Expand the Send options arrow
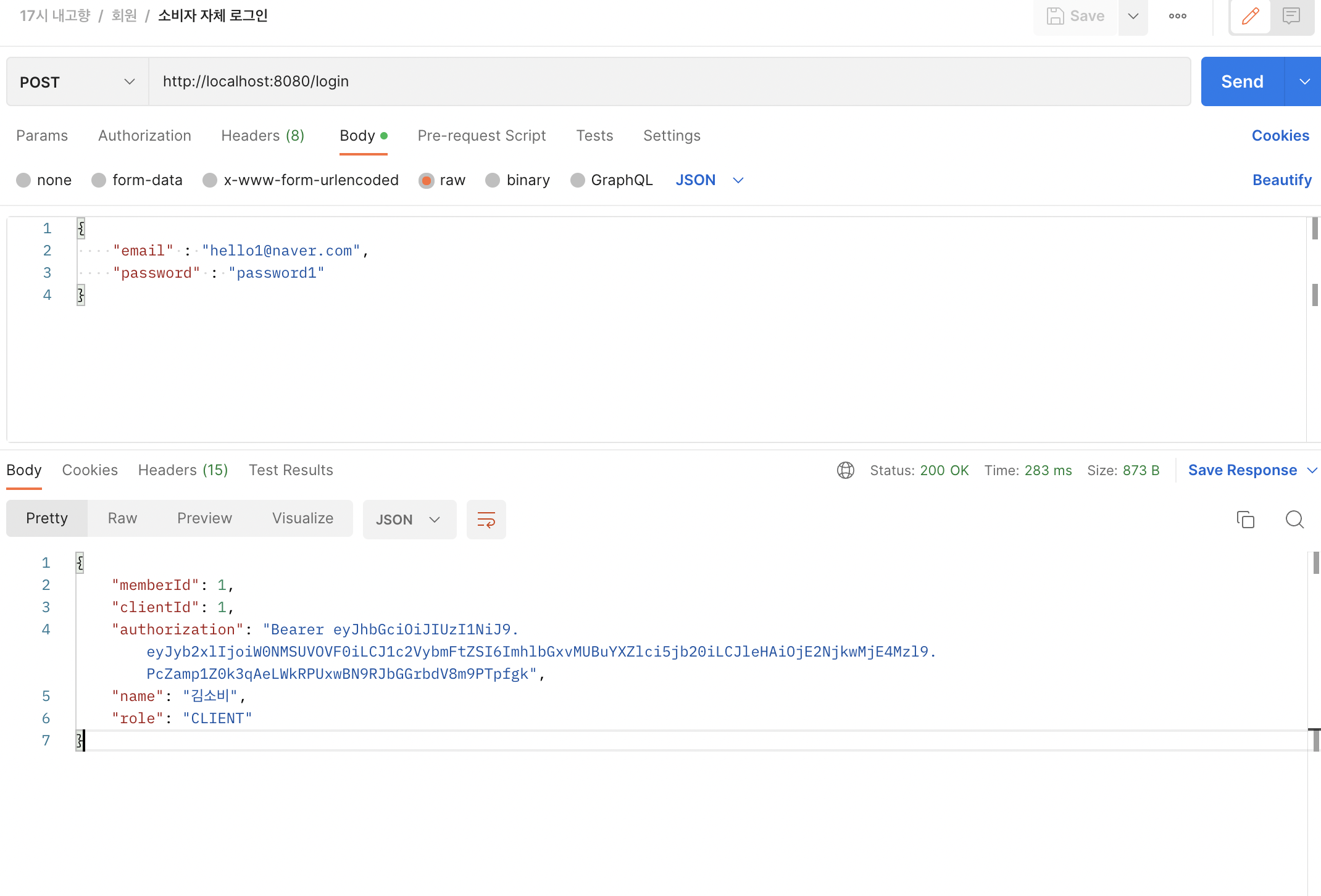This screenshot has height=896, width=1321. coord(1304,81)
